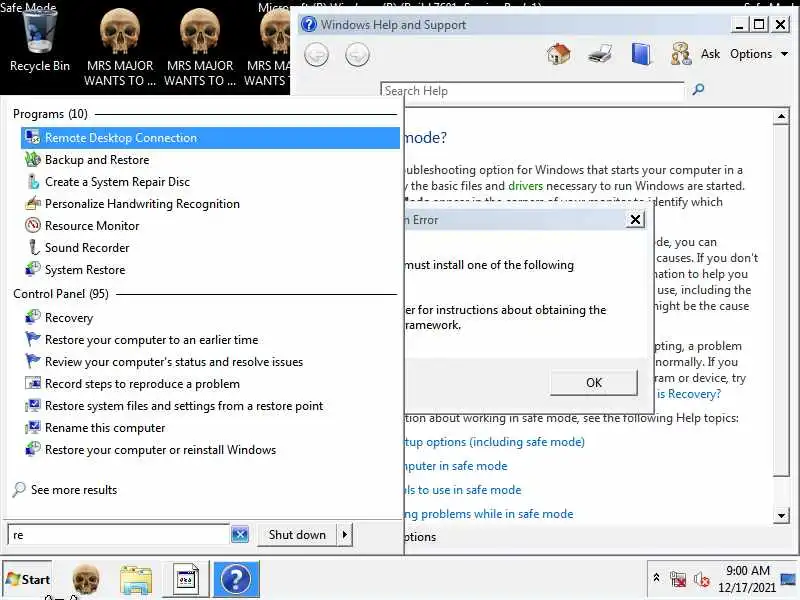This screenshot has height=600, width=800.
Task: Open computer in safe mode help link
Action: click(456, 466)
